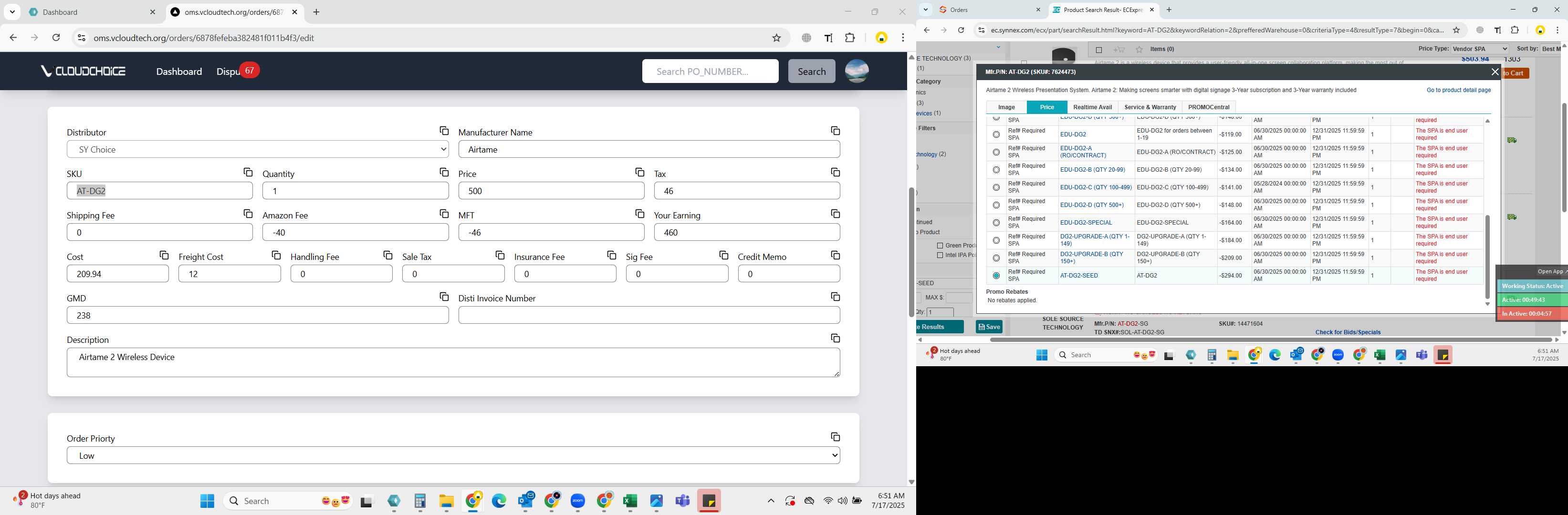Select the EDU-DG2-SPECIAL radio button
This screenshot has height=515, width=1568.
(996, 223)
